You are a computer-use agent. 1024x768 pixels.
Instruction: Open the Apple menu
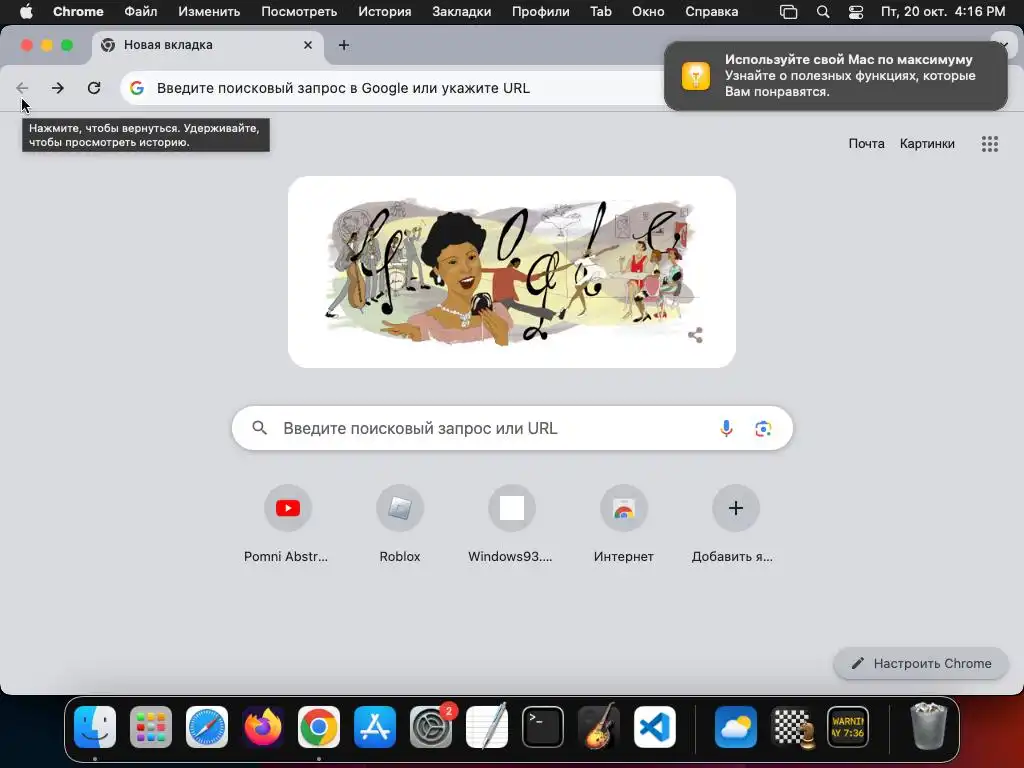26,12
